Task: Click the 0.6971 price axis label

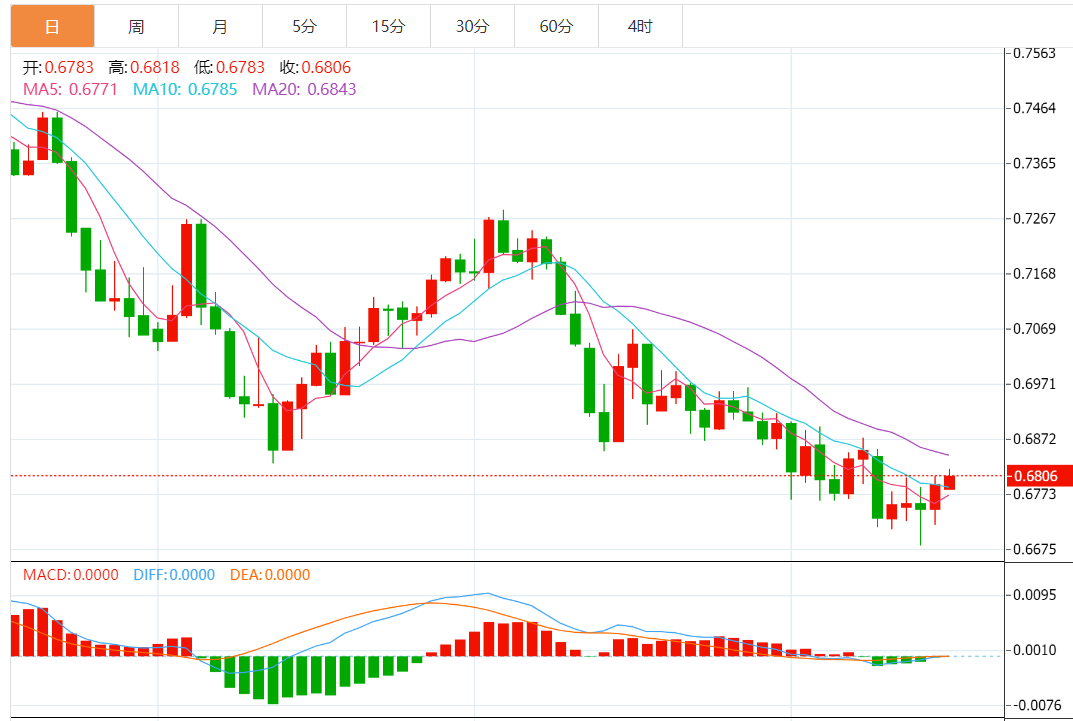Action: 1035,384
